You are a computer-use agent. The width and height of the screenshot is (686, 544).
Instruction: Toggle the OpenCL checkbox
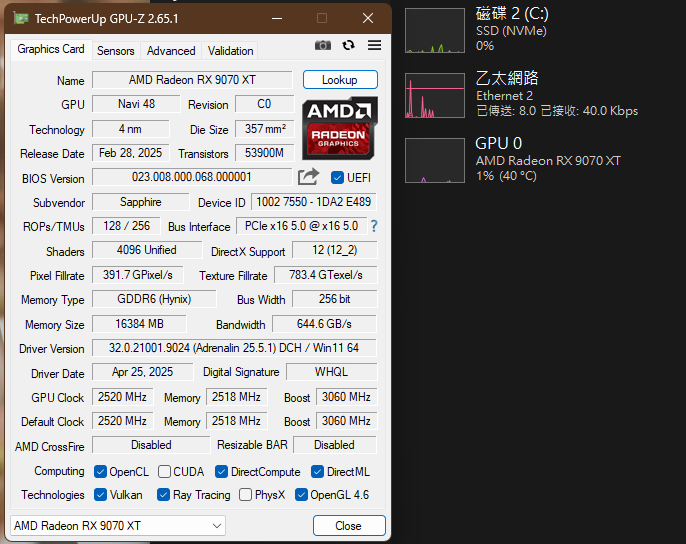[100, 471]
